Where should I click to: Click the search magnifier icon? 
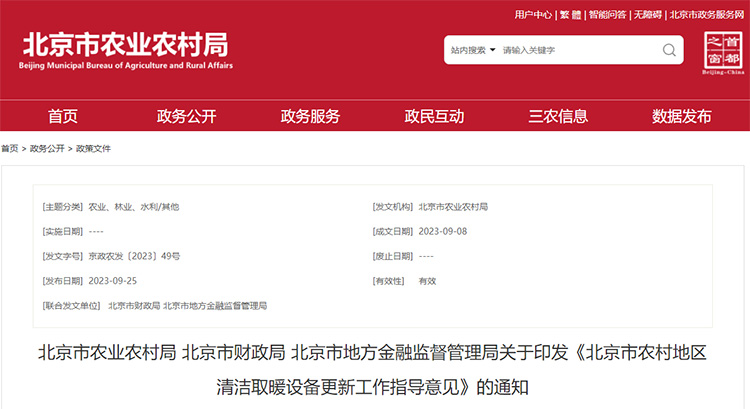point(669,50)
